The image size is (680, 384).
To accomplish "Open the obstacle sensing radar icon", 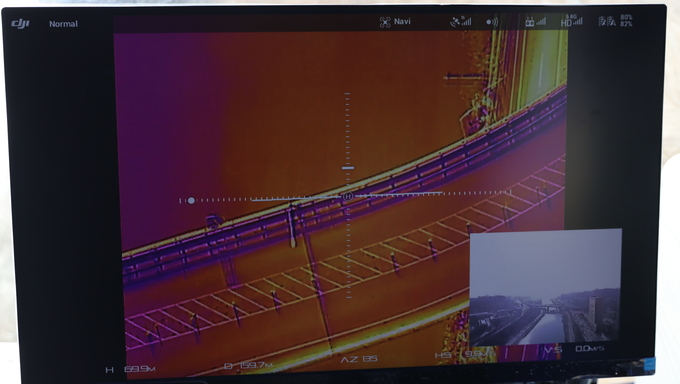I will pos(492,22).
